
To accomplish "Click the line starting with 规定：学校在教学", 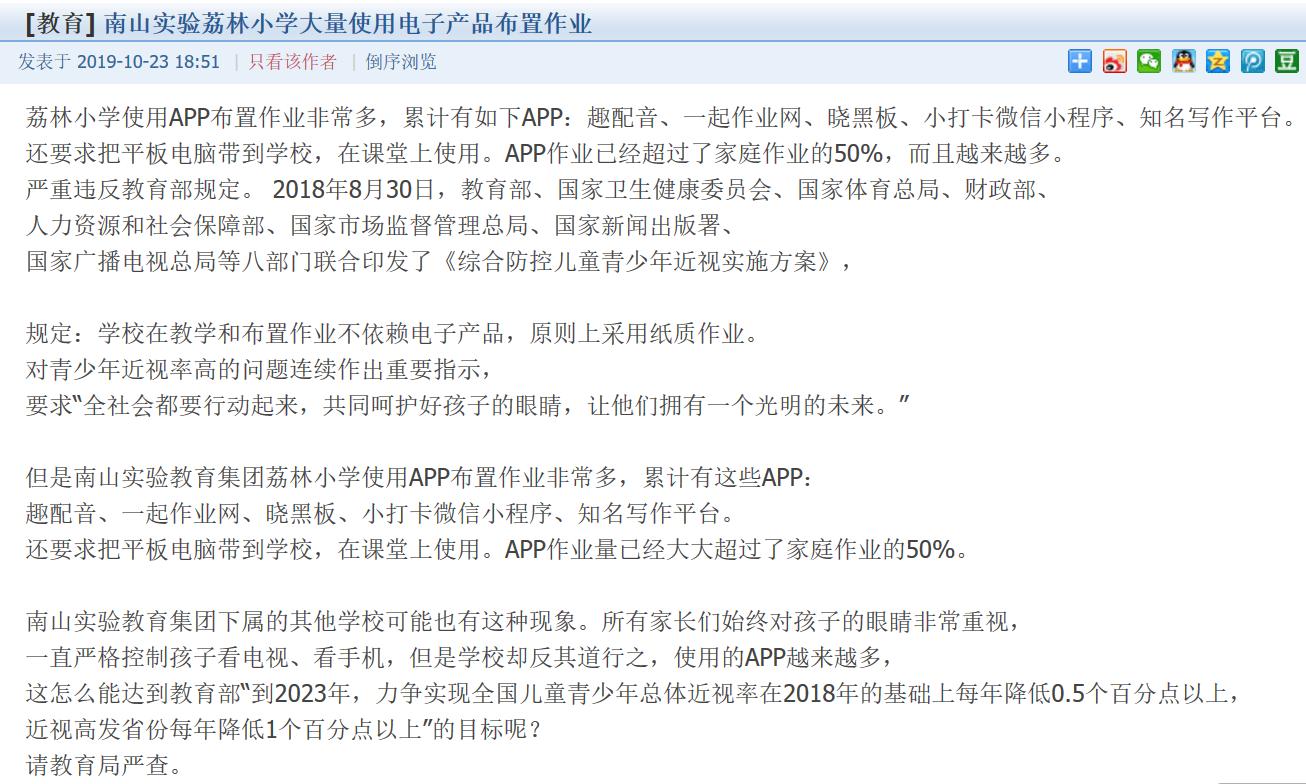I will pos(392,334).
